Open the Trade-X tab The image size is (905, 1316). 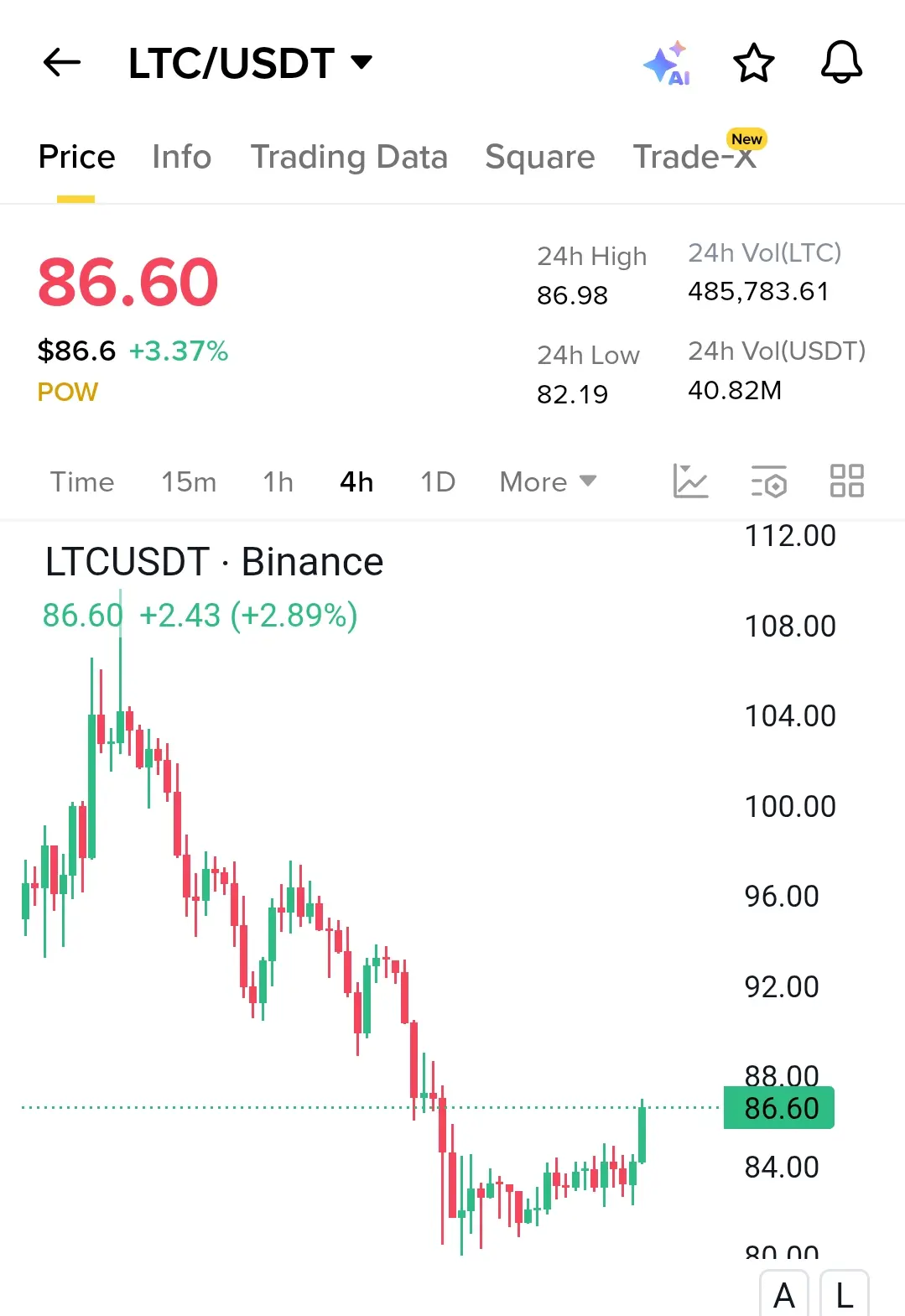(x=695, y=157)
